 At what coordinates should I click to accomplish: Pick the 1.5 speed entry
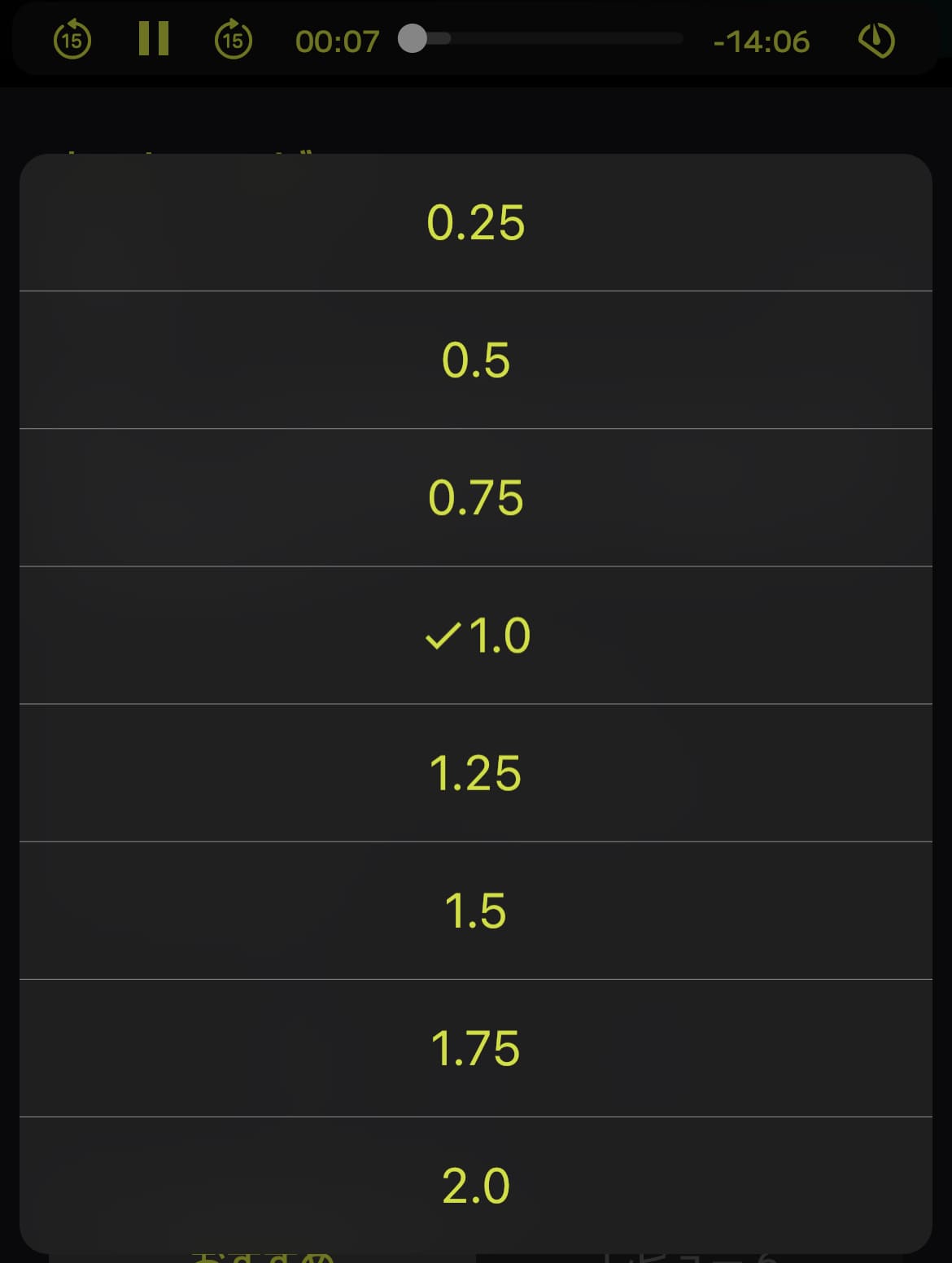coord(476,910)
